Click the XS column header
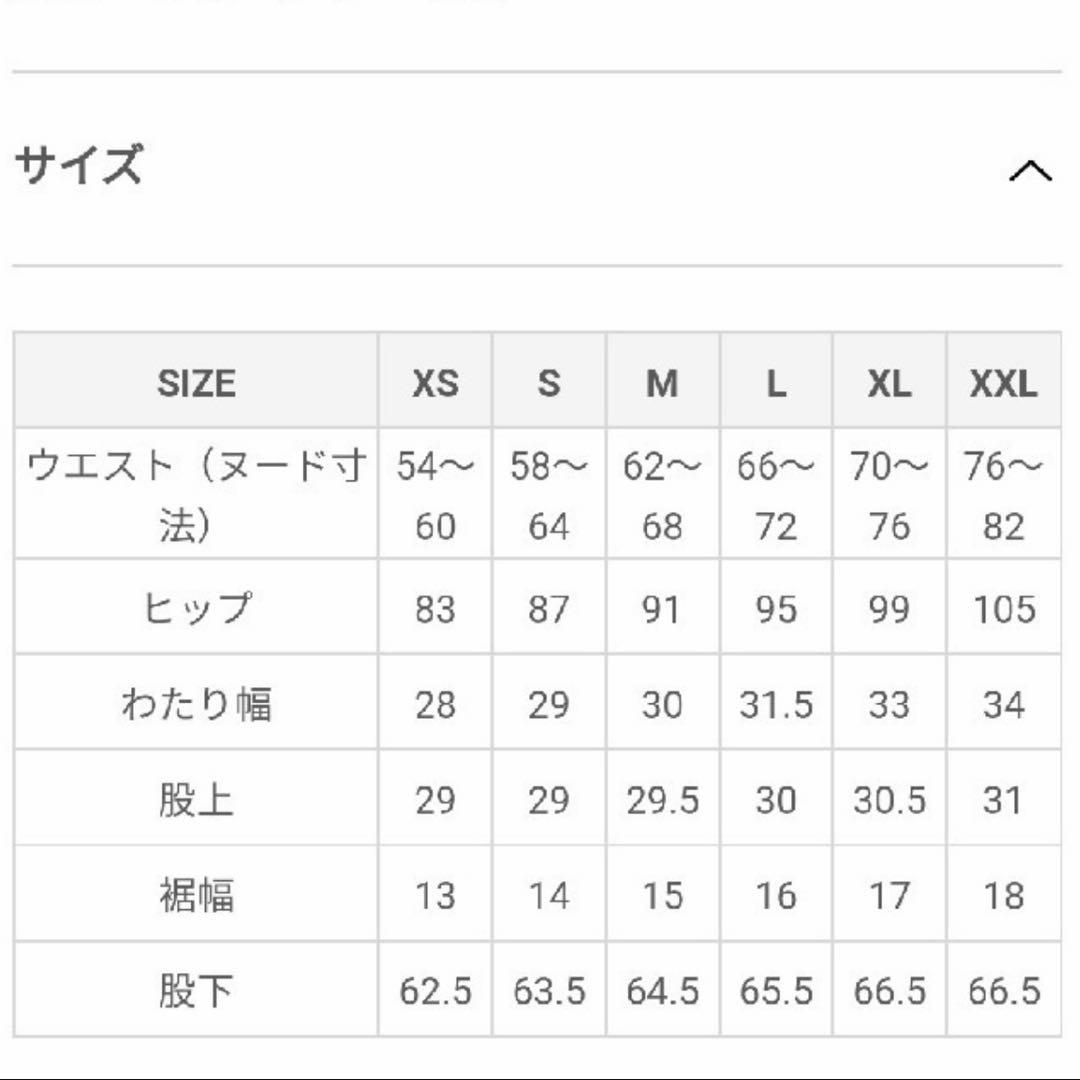The image size is (1080, 1080). pyautogui.click(x=435, y=383)
